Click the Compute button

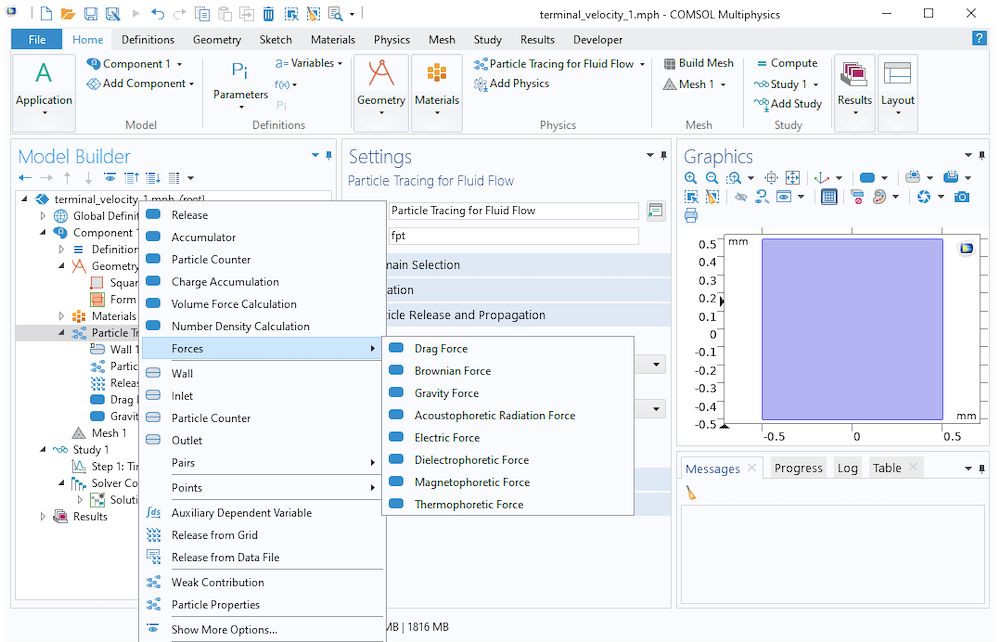pos(786,63)
